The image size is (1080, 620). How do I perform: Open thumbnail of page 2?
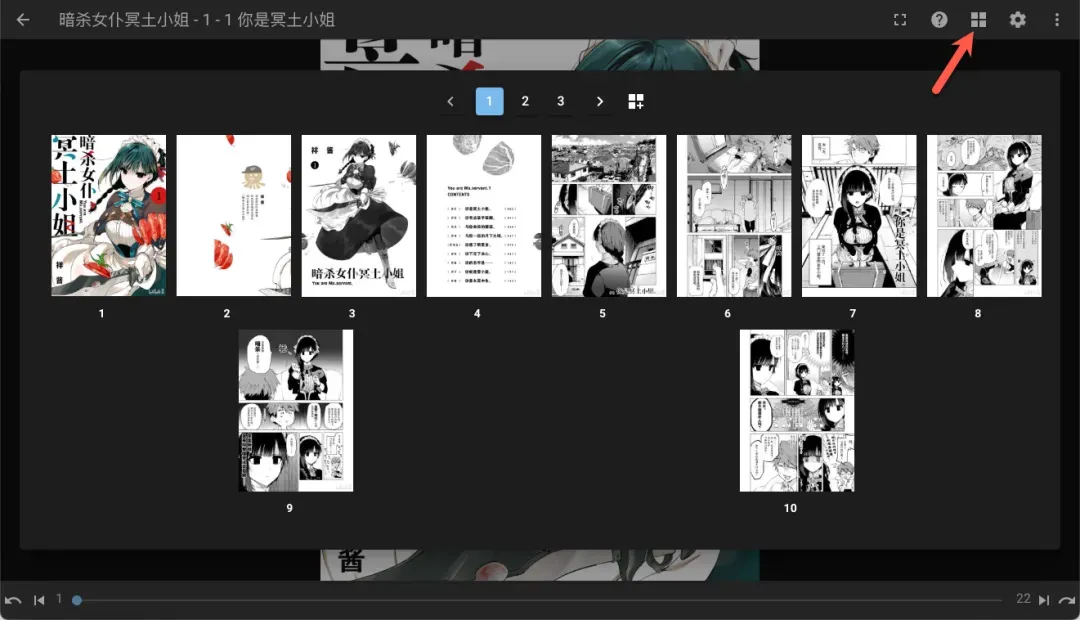[x=233, y=216]
